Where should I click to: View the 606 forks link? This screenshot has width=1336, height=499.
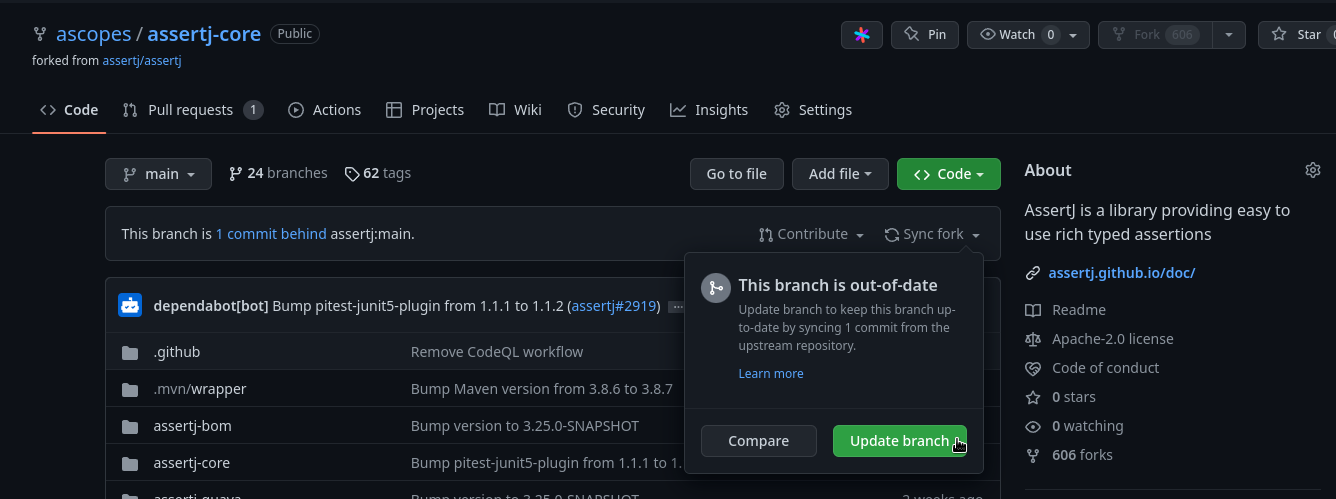1082,455
